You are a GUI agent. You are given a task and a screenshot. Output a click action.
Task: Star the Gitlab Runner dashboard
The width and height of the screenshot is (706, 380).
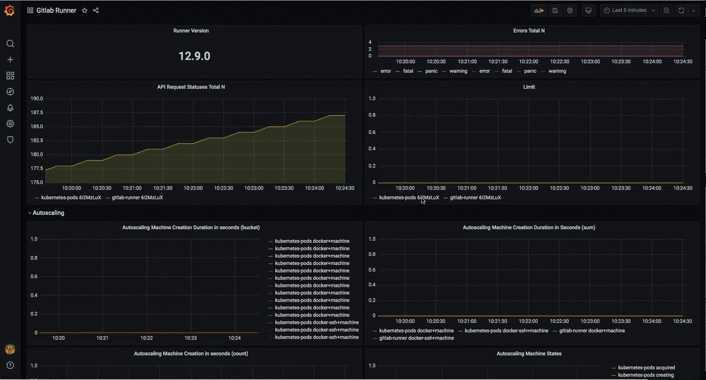coord(84,10)
